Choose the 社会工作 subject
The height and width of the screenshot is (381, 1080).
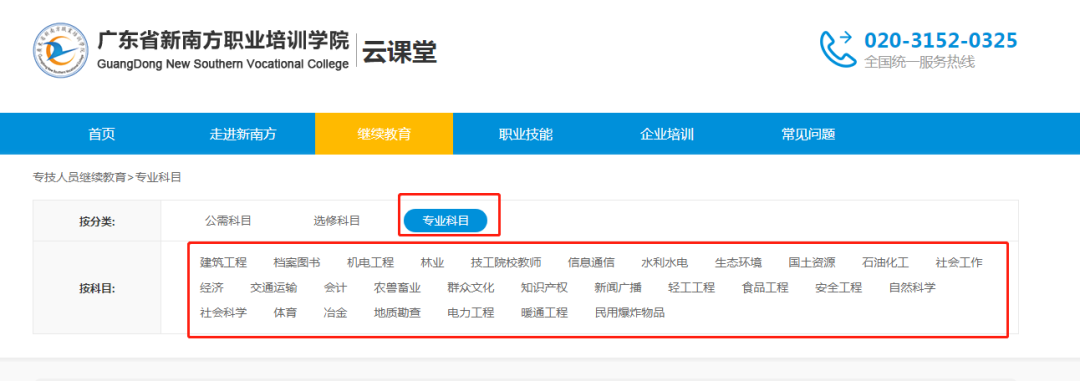(x=959, y=262)
